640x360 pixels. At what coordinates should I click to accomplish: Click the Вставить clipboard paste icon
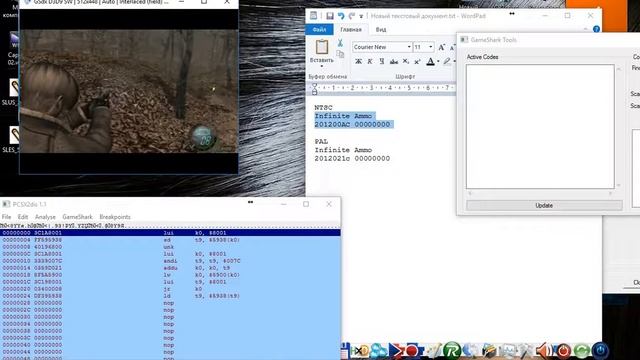pos(322,47)
